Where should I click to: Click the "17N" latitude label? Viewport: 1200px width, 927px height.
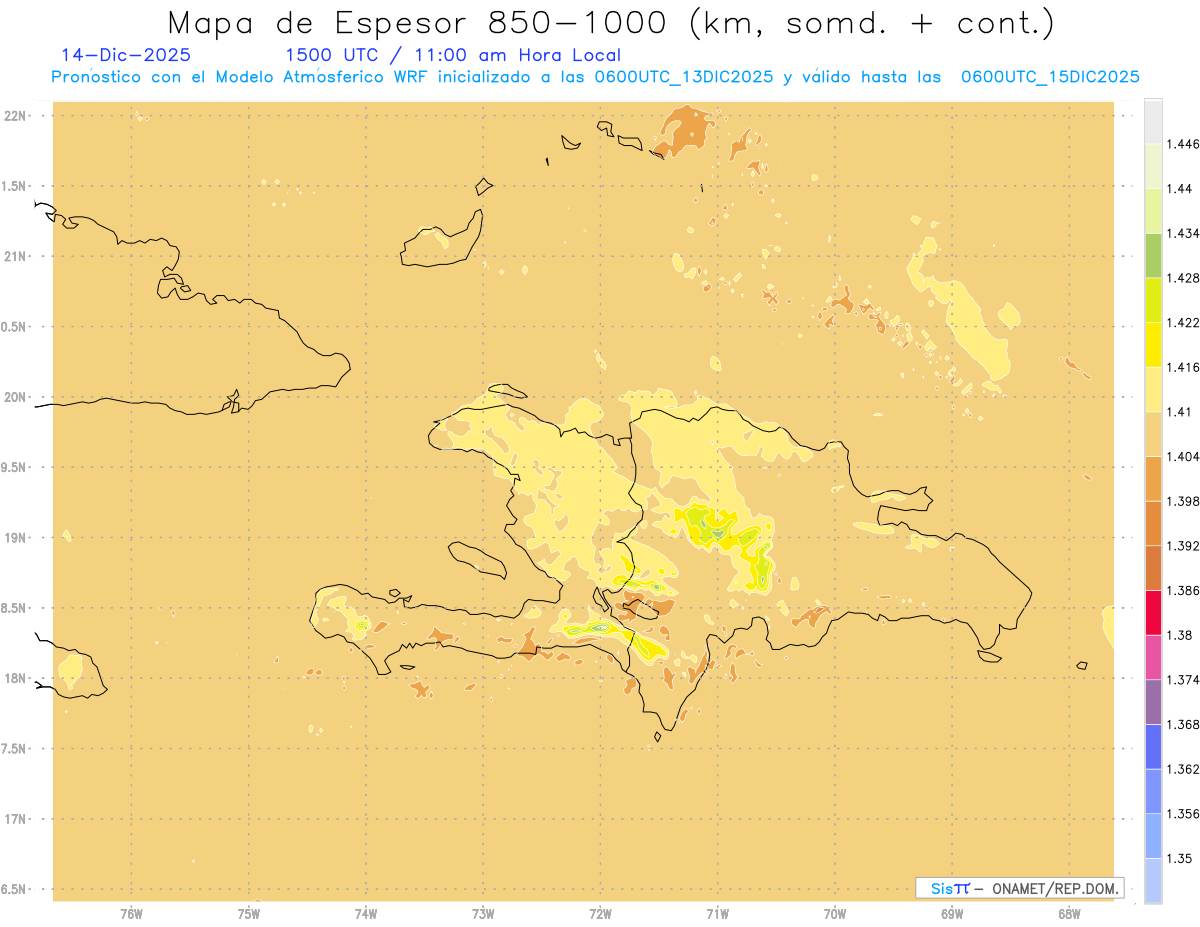click(16, 819)
